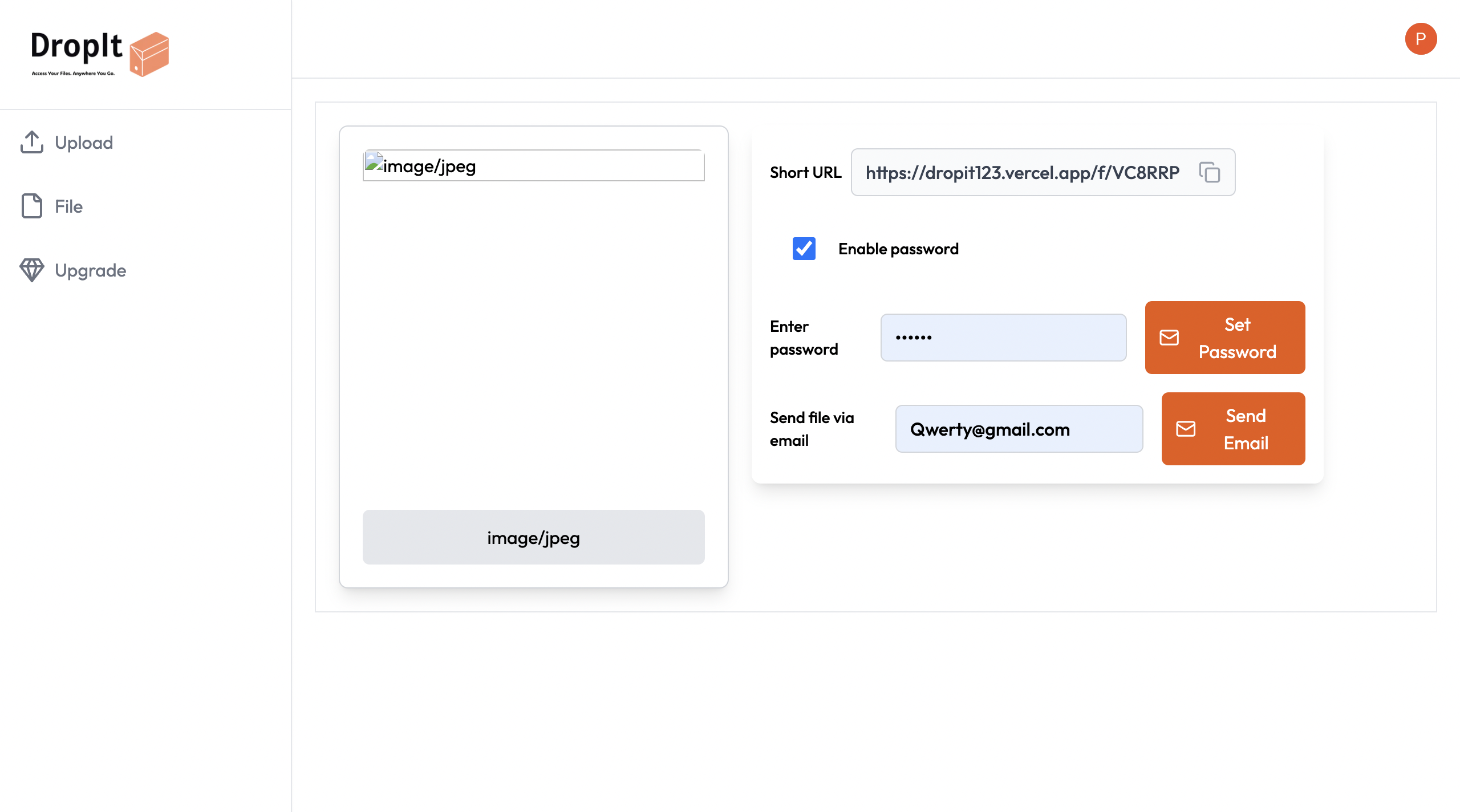Click the DropIt box logo
Image resolution: width=1460 pixels, height=812 pixels.
(x=149, y=54)
